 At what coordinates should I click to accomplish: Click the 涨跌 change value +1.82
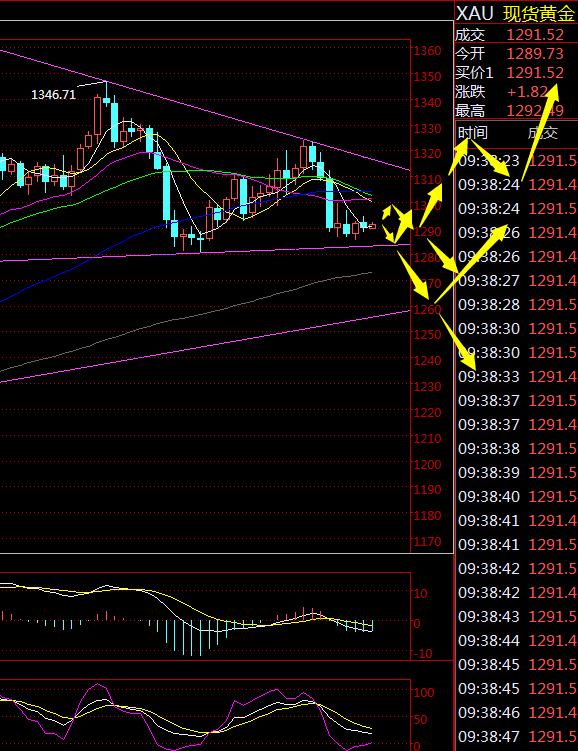(x=527, y=92)
